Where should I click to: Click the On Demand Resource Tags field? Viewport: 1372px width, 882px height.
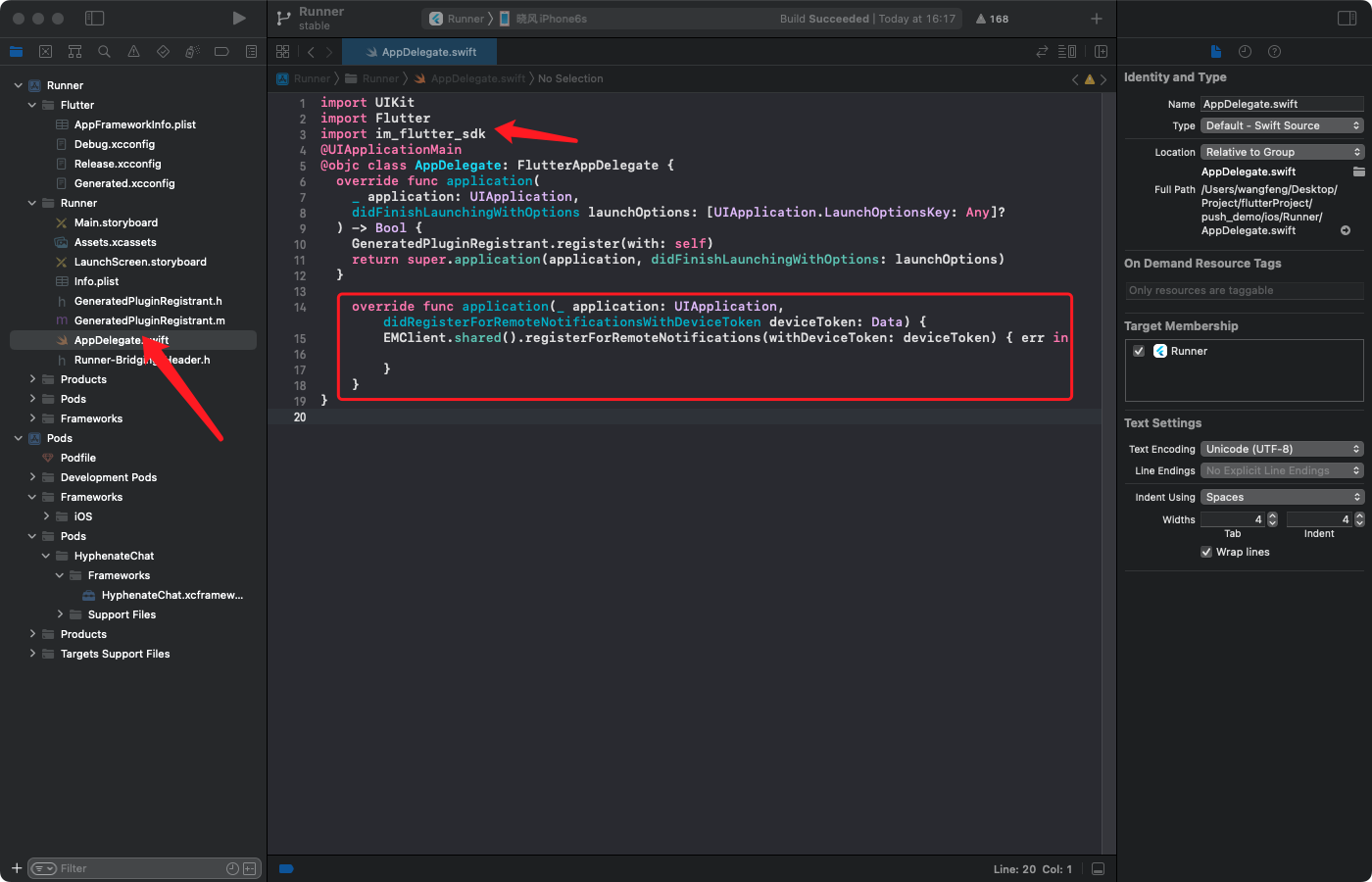click(x=1245, y=290)
